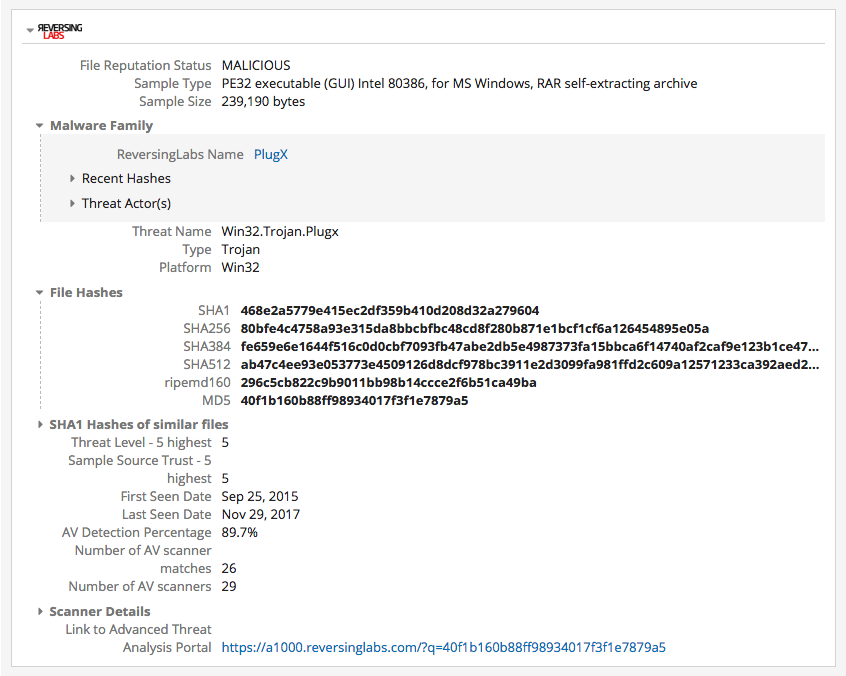Open the a1000.reversinglabs.com analysis portal link
846x676 pixels.
click(443, 647)
